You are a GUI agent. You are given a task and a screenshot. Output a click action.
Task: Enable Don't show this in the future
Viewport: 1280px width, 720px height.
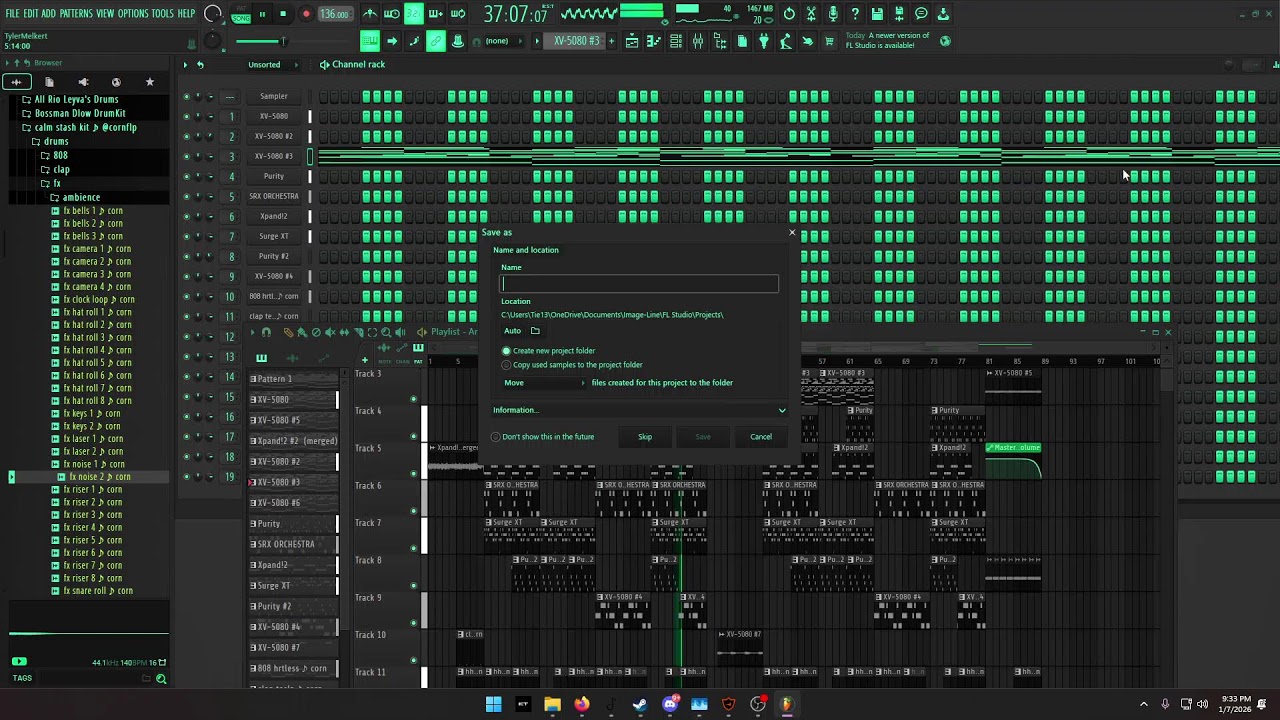pyautogui.click(x=496, y=437)
